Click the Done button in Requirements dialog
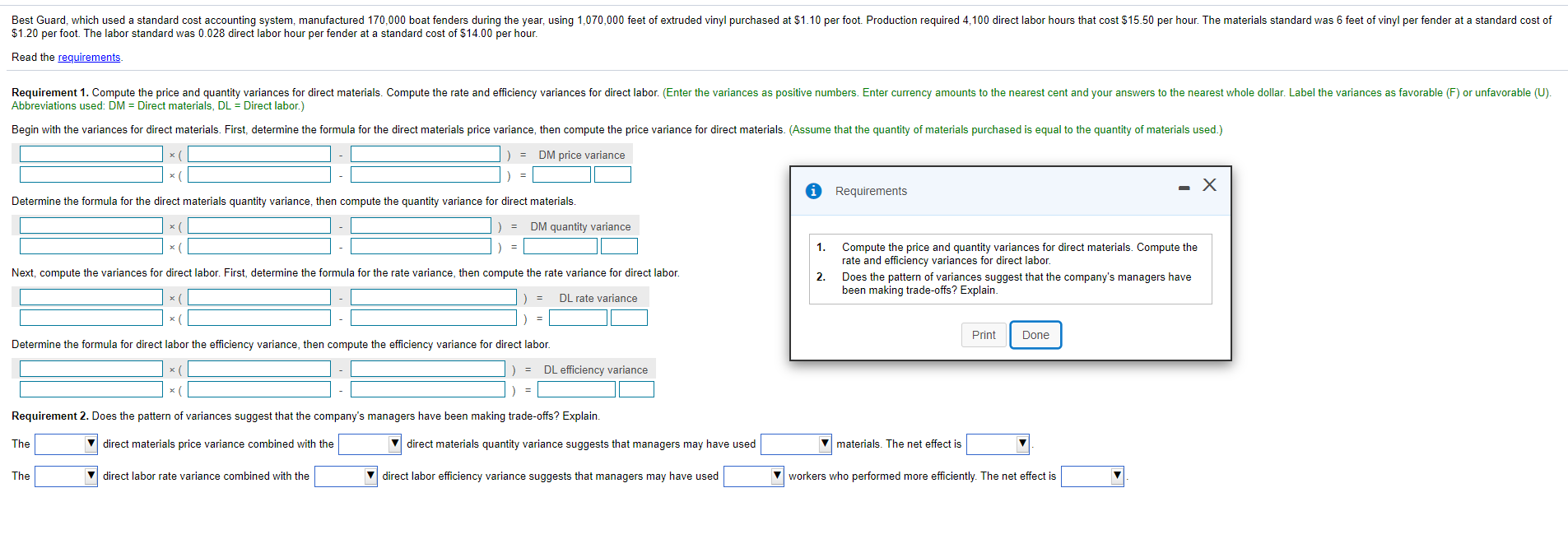Viewport: 1568px width, 553px height. [1035, 335]
